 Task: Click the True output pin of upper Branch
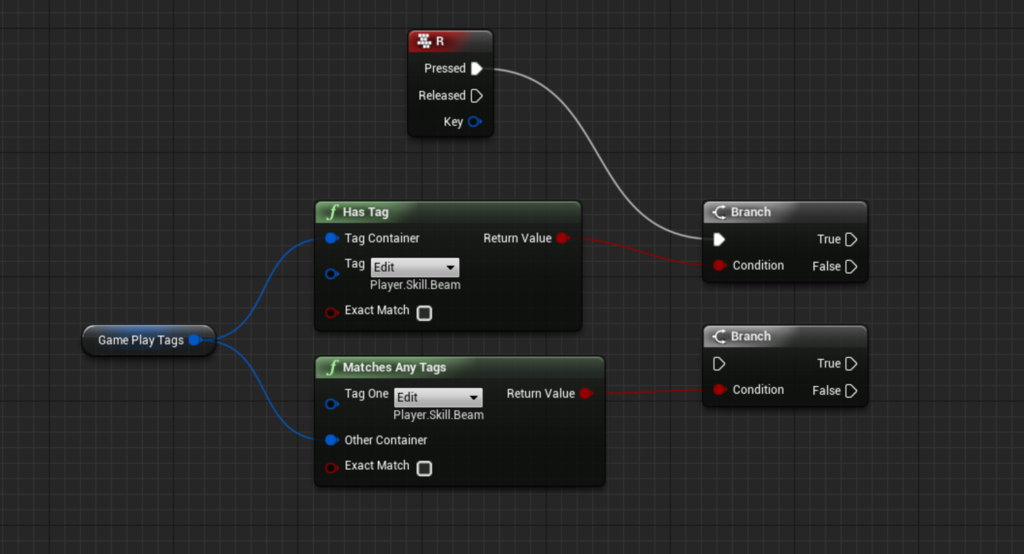point(851,239)
